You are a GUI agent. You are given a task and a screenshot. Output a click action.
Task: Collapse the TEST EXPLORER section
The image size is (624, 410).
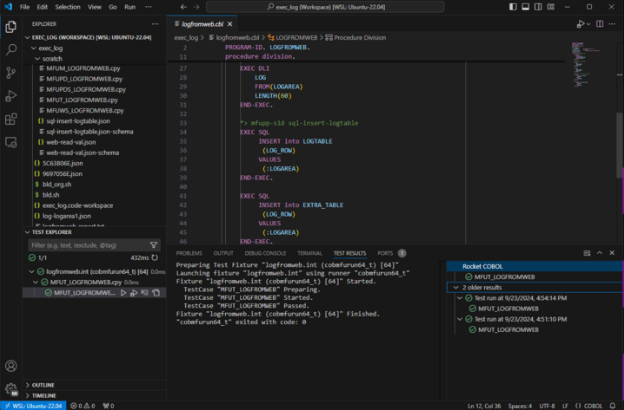pyautogui.click(x=27, y=232)
